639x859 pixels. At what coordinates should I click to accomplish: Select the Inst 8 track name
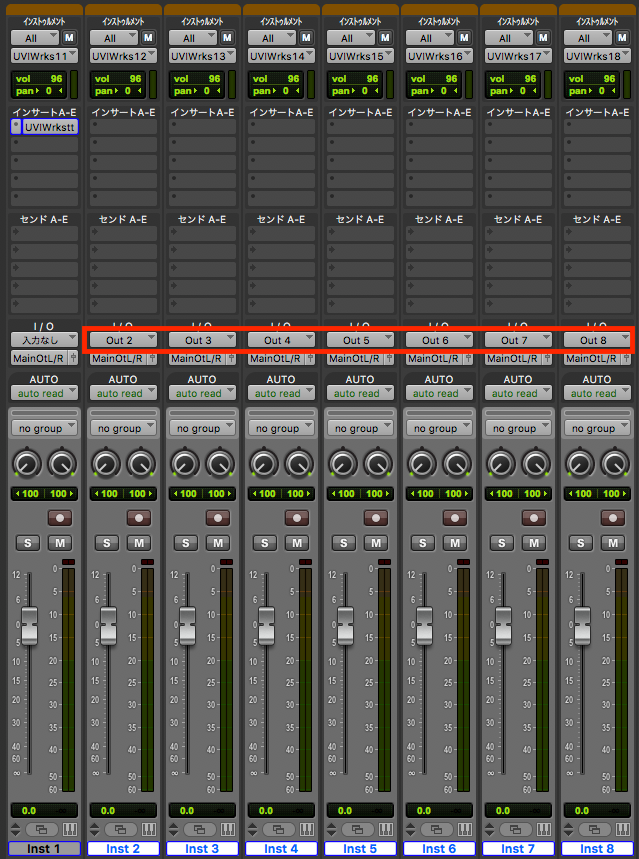pos(597,849)
